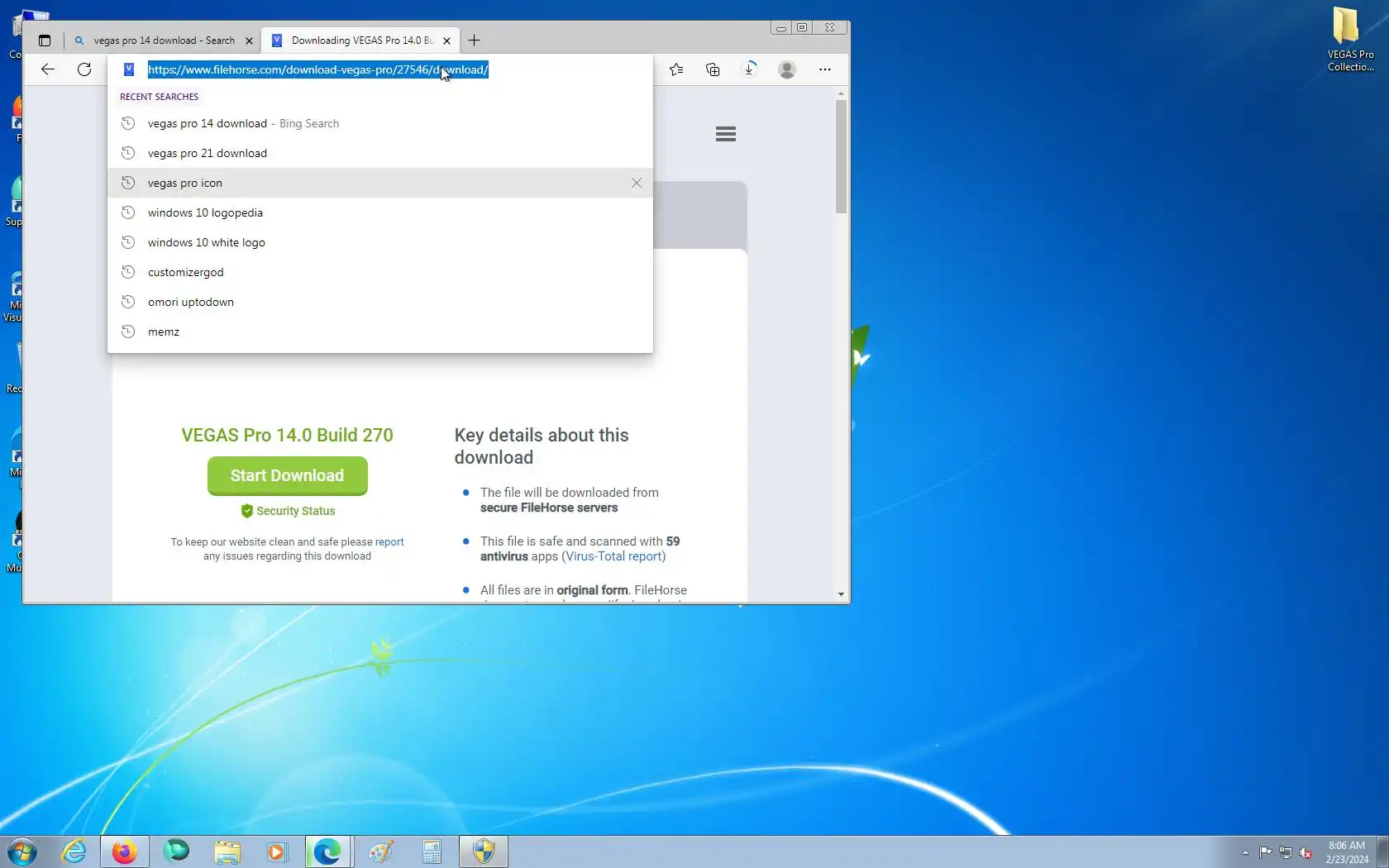1389x868 pixels.
Task: Select the 'vegas pro icon' recent search
Action: tap(380, 183)
